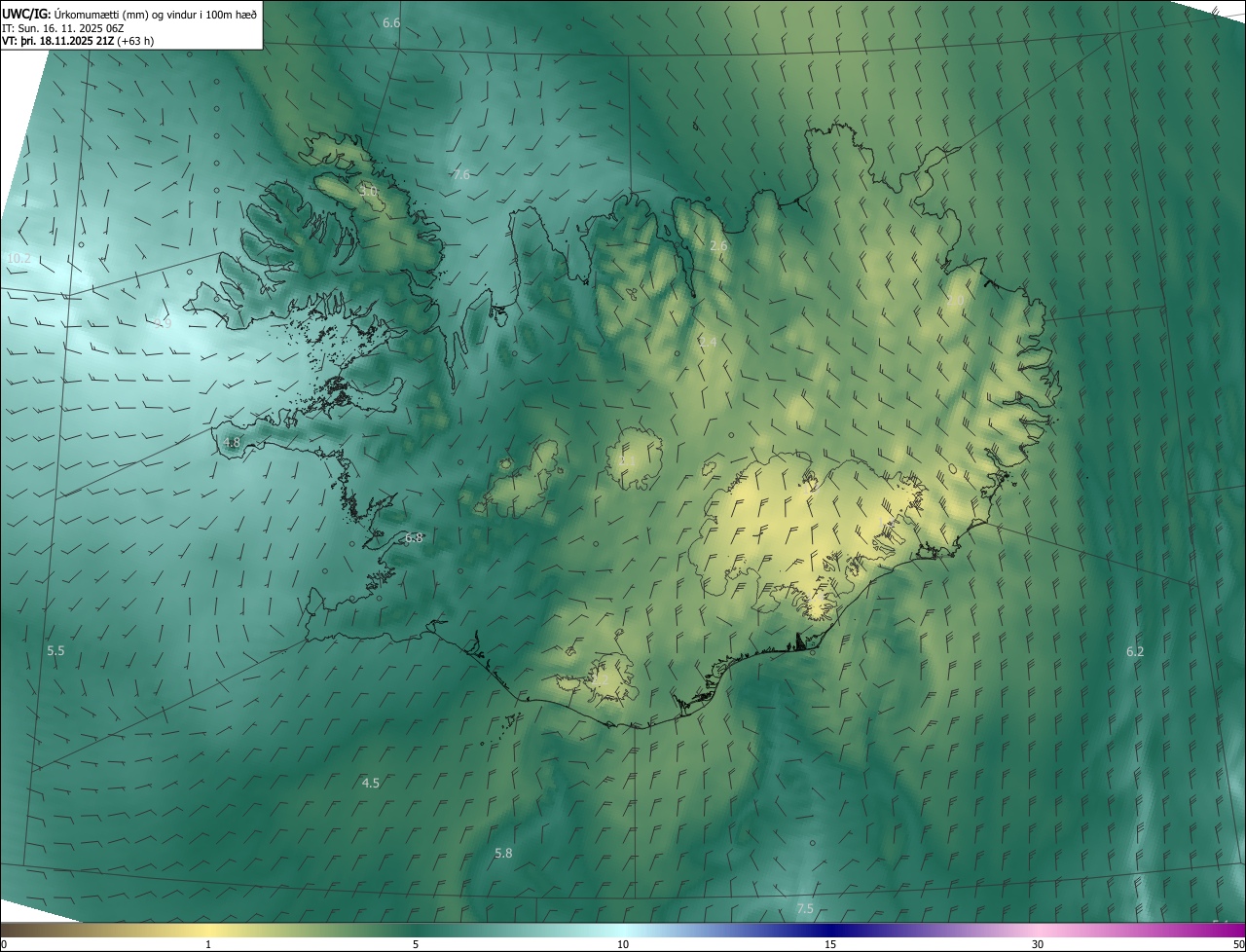Click the map value label 5.8
Screen dimensions: 1246x952
click(x=503, y=853)
